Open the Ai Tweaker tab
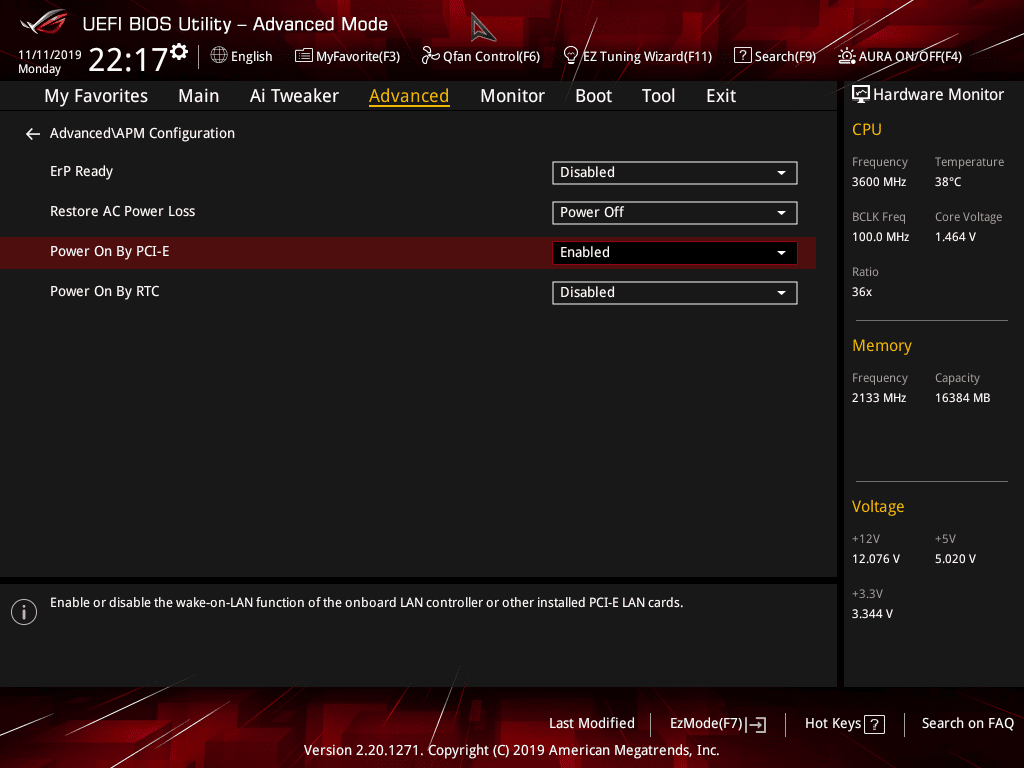The image size is (1024, 768). [294, 96]
